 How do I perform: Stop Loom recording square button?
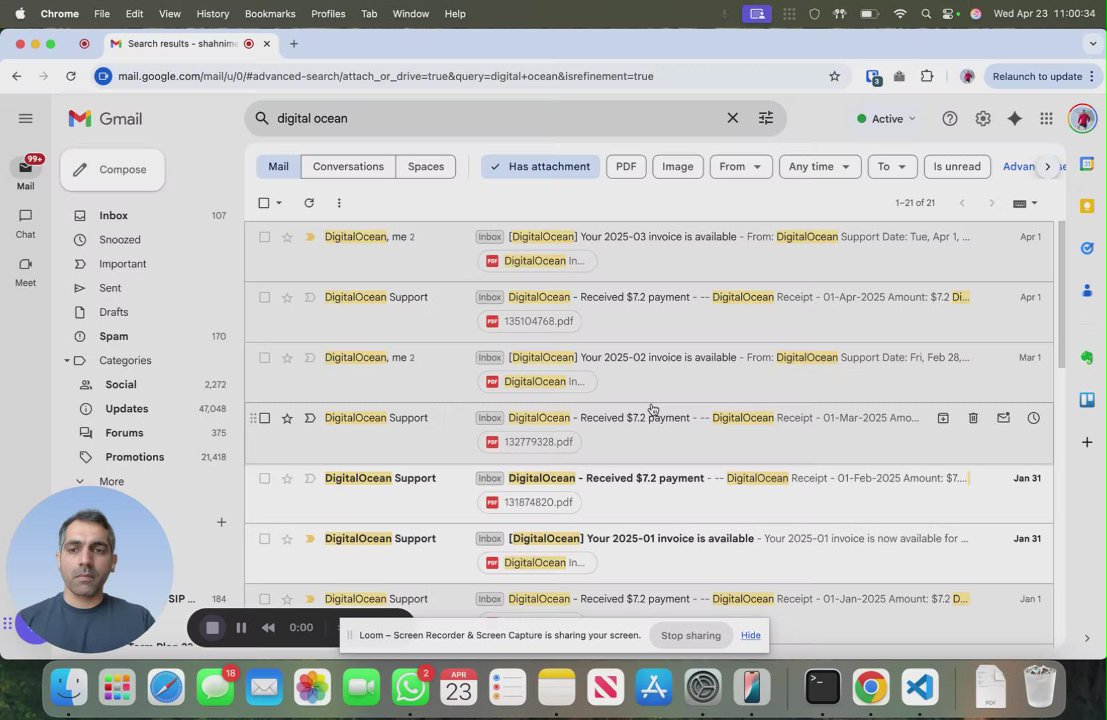tap(212, 628)
